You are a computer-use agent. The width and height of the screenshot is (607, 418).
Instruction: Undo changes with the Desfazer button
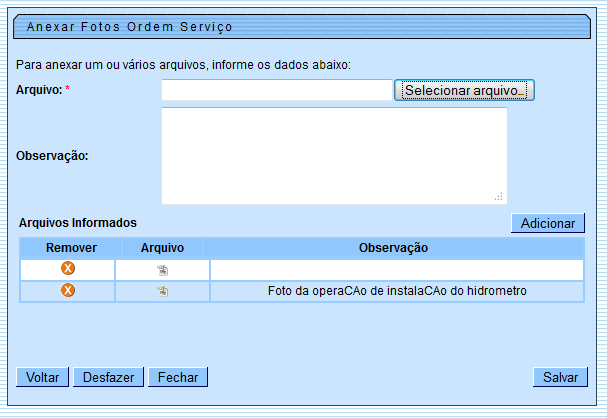click(x=109, y=377)
